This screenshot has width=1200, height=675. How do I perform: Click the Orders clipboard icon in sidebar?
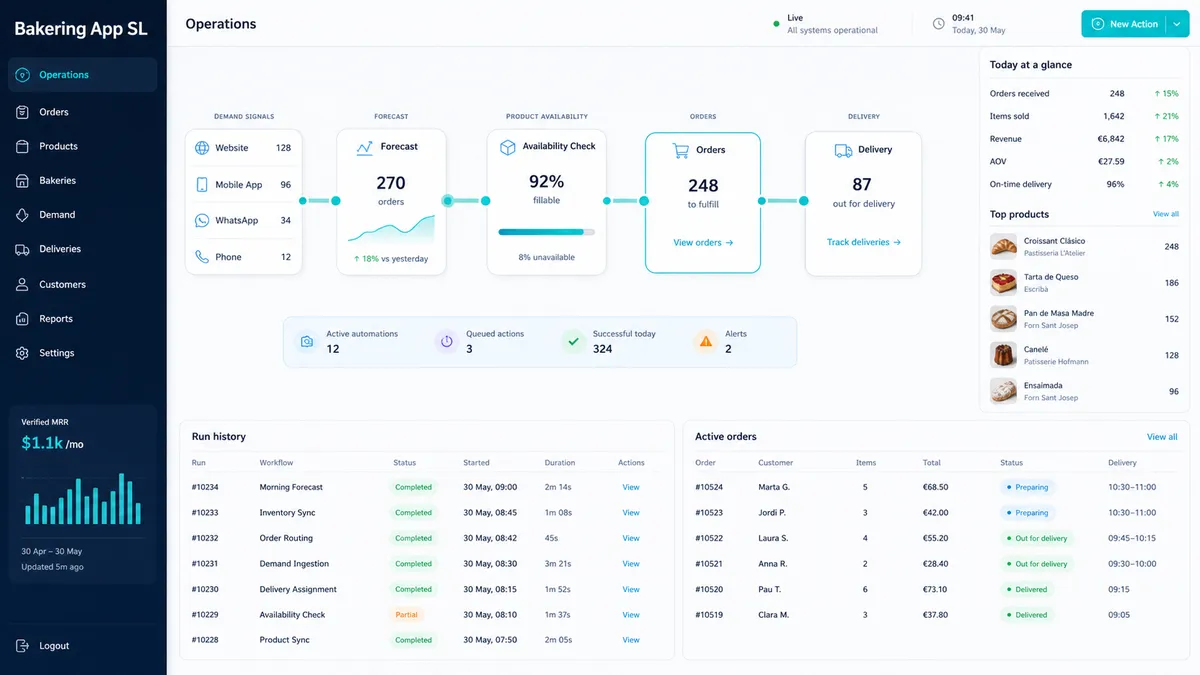pyautogui.click(x=22, y=112)
